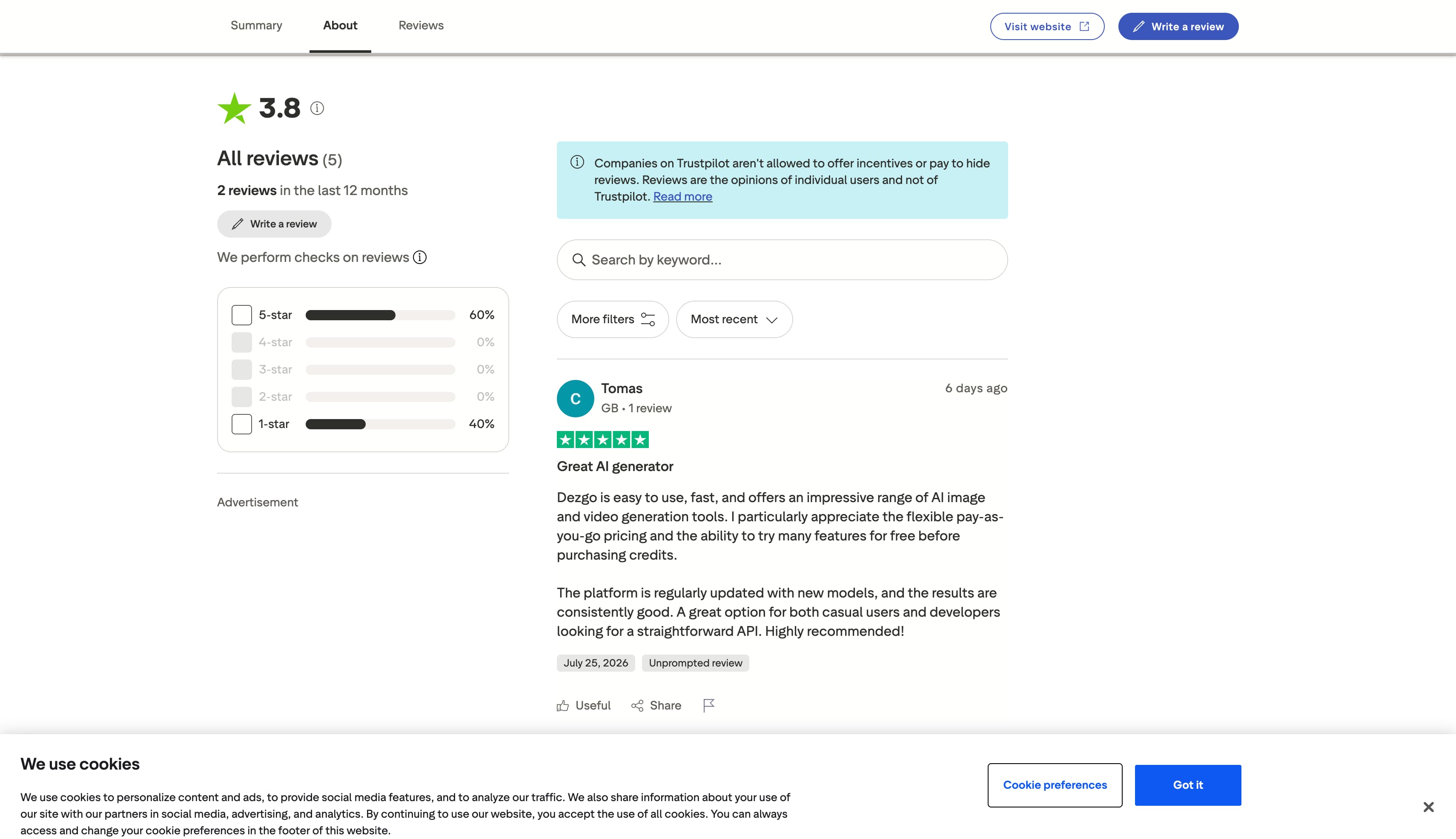The width and height of the screenshot is (1456, 839).
Task: Click the 'We use cookies' heading
Action: pyautogui.click(x=80, y=764)
